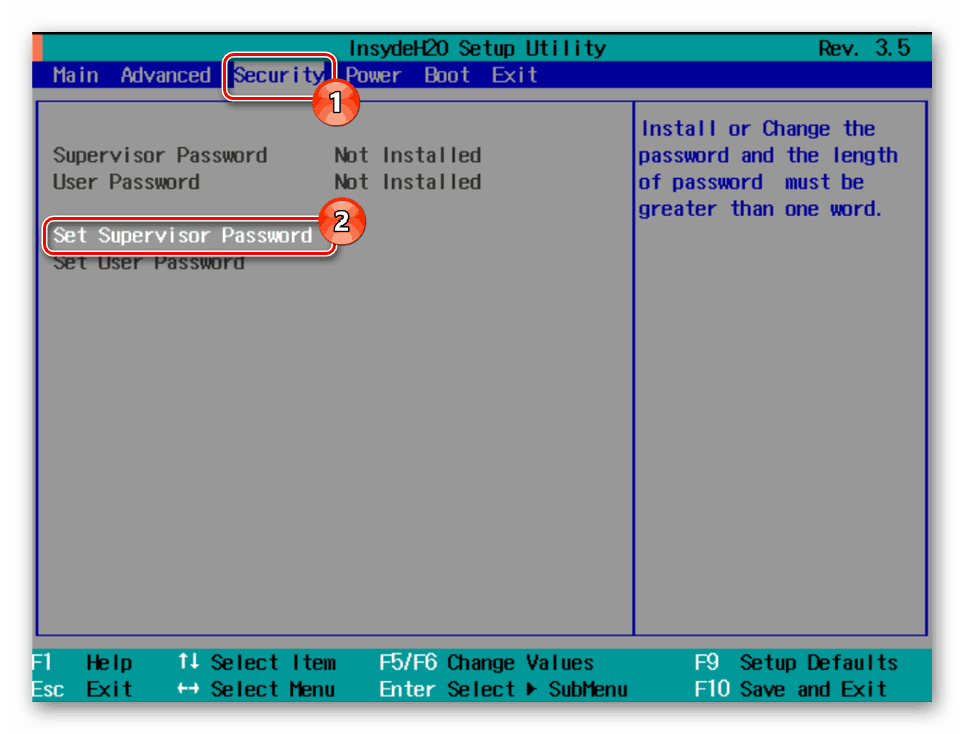Click the red number 1 badge

[336, 101]
